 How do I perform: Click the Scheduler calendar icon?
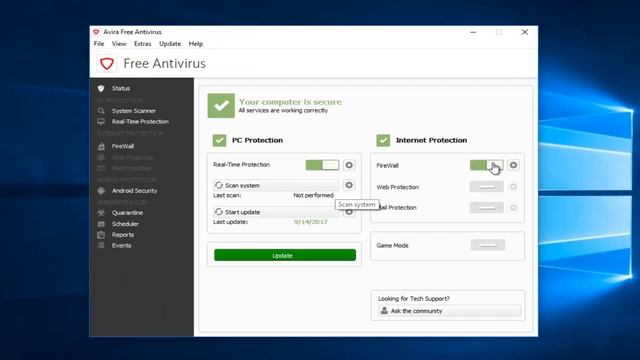(x=101, y=224)
